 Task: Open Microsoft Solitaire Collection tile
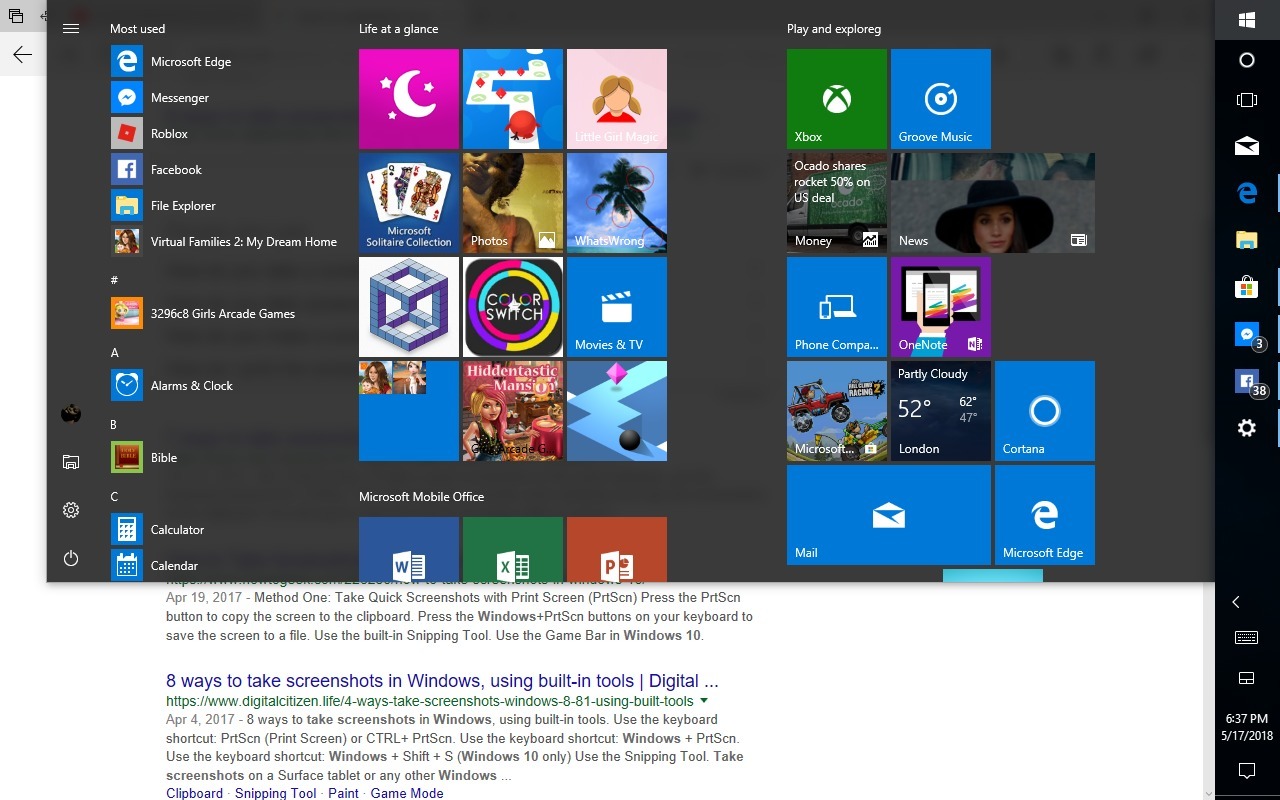[409, 203]
